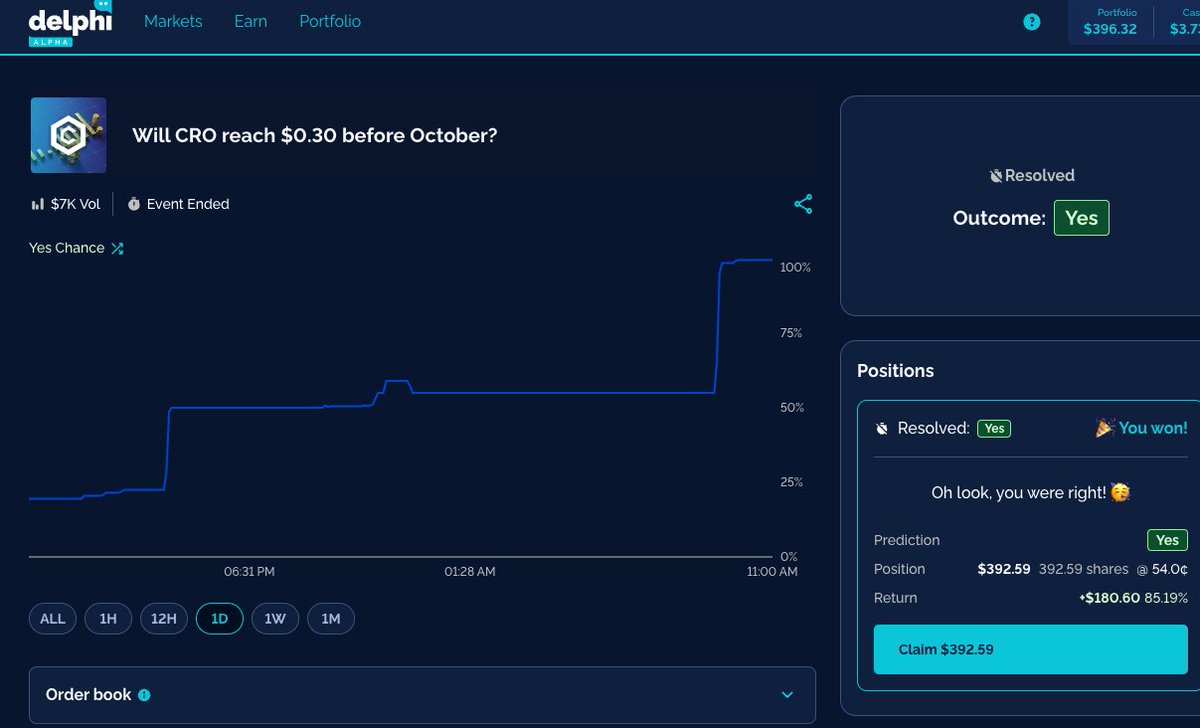
Task: Click the Portfolio $396.32 balance
Action: tap(1110, 22)
